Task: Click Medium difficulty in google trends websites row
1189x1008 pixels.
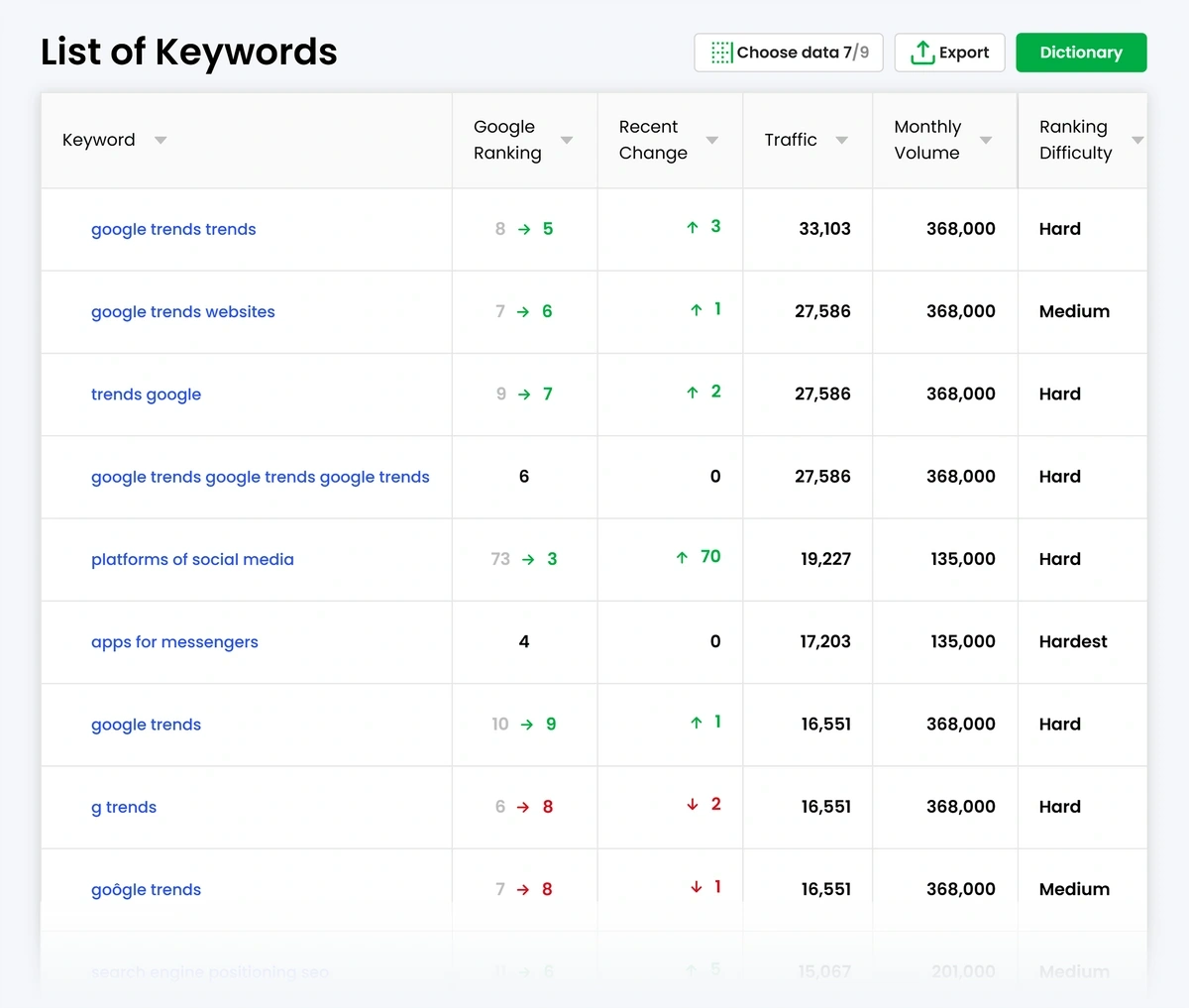Action: click(1074, 311)
